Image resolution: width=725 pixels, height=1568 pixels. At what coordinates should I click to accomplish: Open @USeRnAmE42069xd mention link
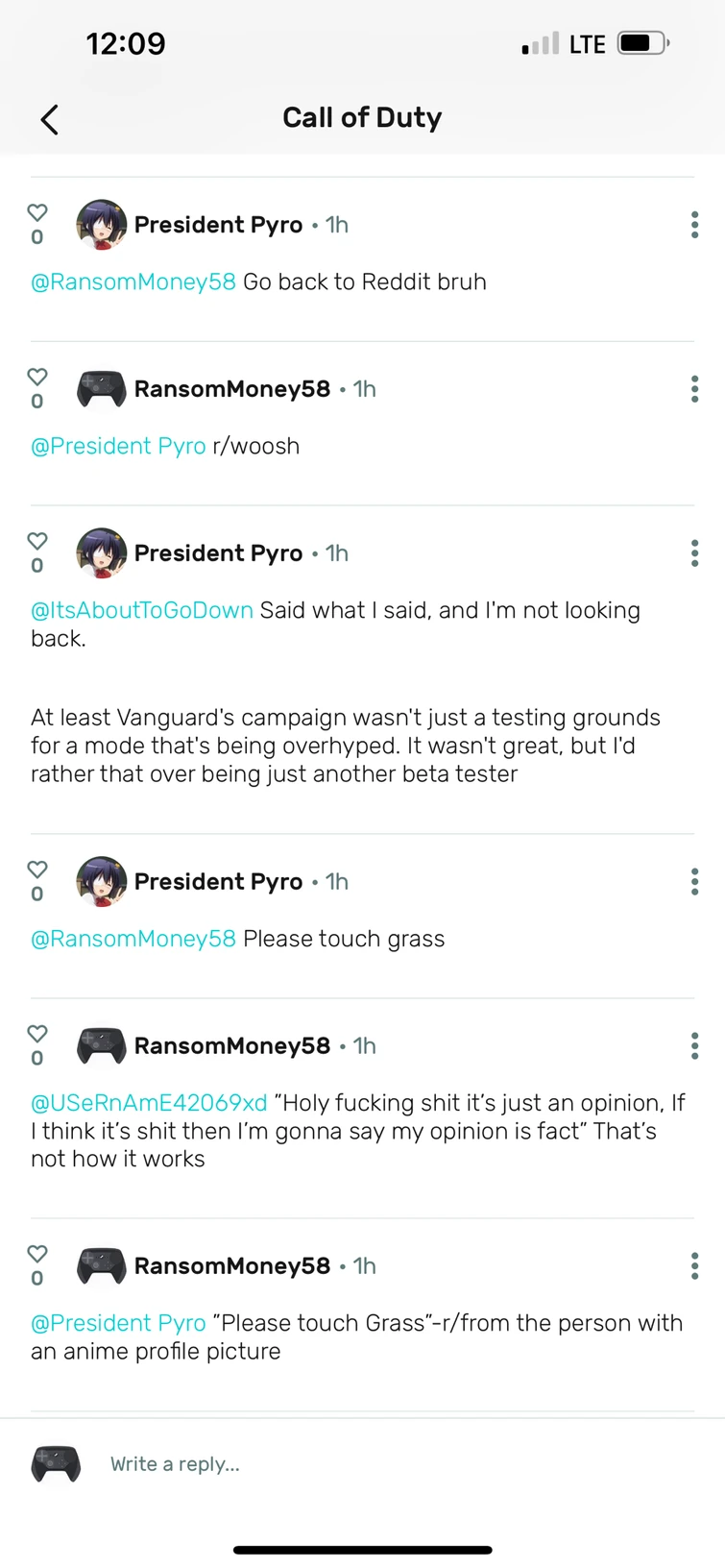(x=149, y=1104)
